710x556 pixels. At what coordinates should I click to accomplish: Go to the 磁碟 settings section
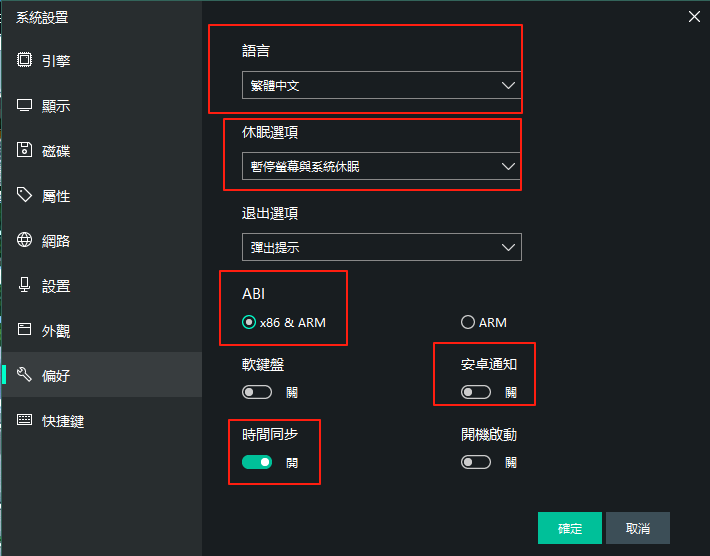coord(102,150)
